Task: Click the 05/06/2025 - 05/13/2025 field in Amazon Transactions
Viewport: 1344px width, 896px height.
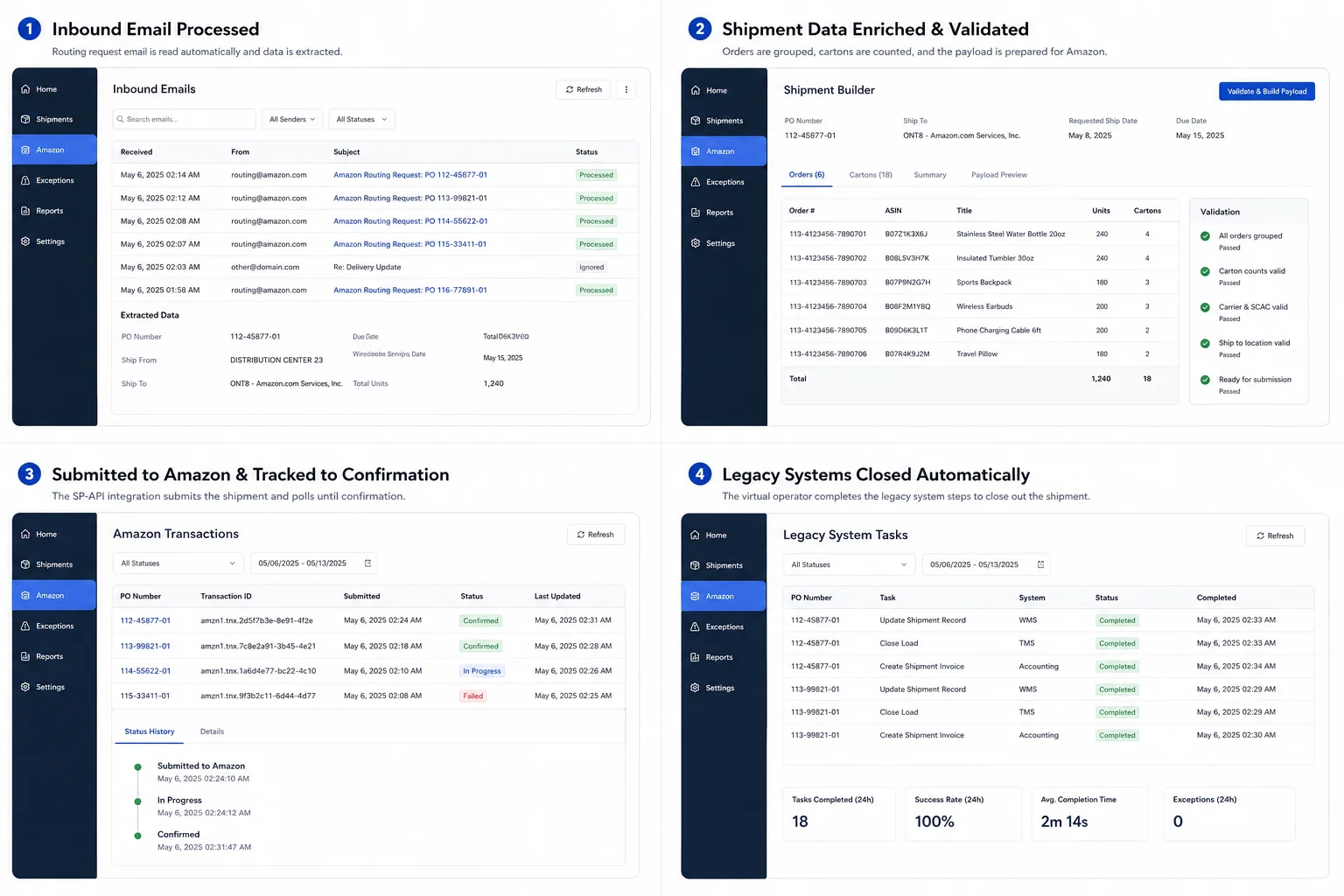Action: pos(314,563)
